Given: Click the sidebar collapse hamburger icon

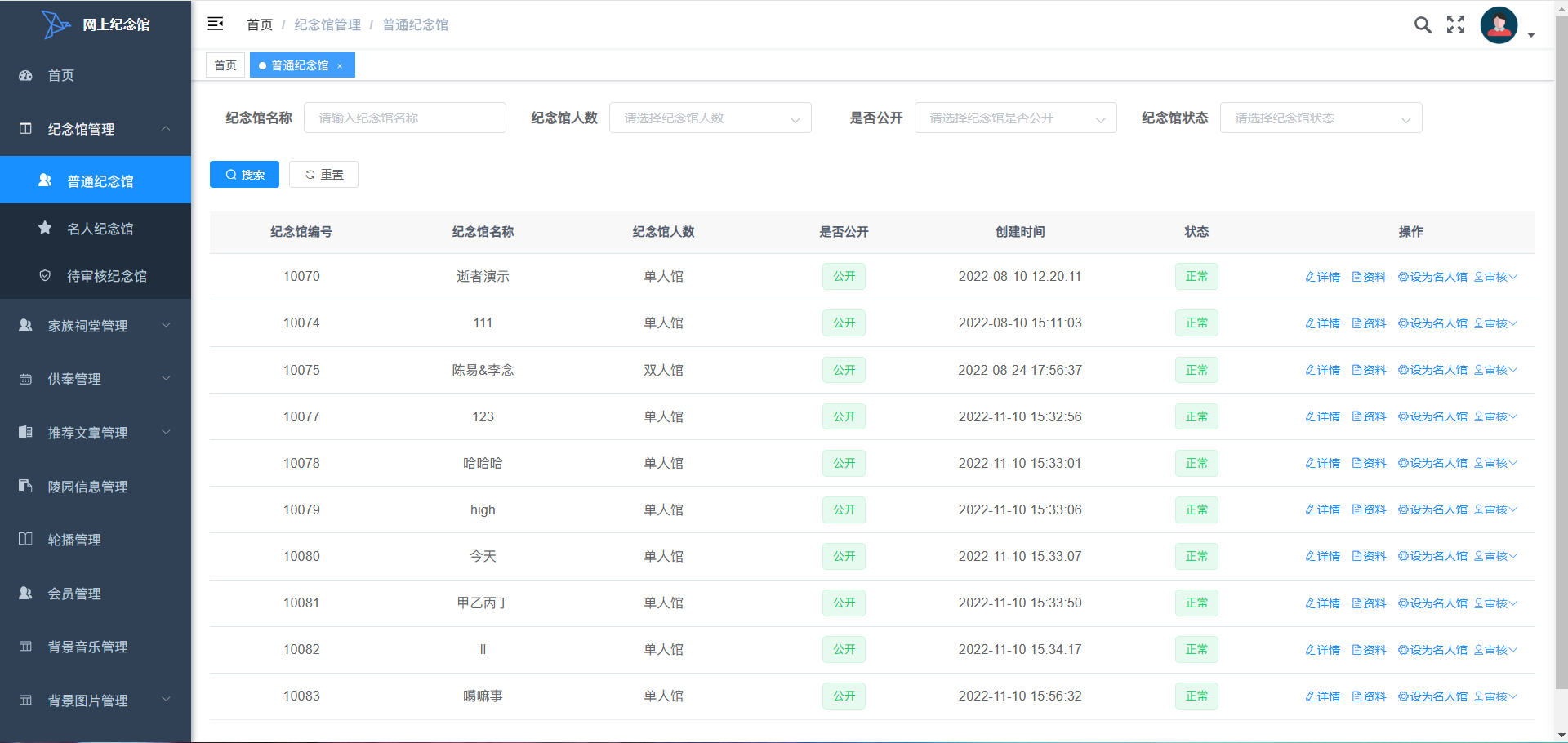Looking at the screenshot, I should (x=216, y=24).
